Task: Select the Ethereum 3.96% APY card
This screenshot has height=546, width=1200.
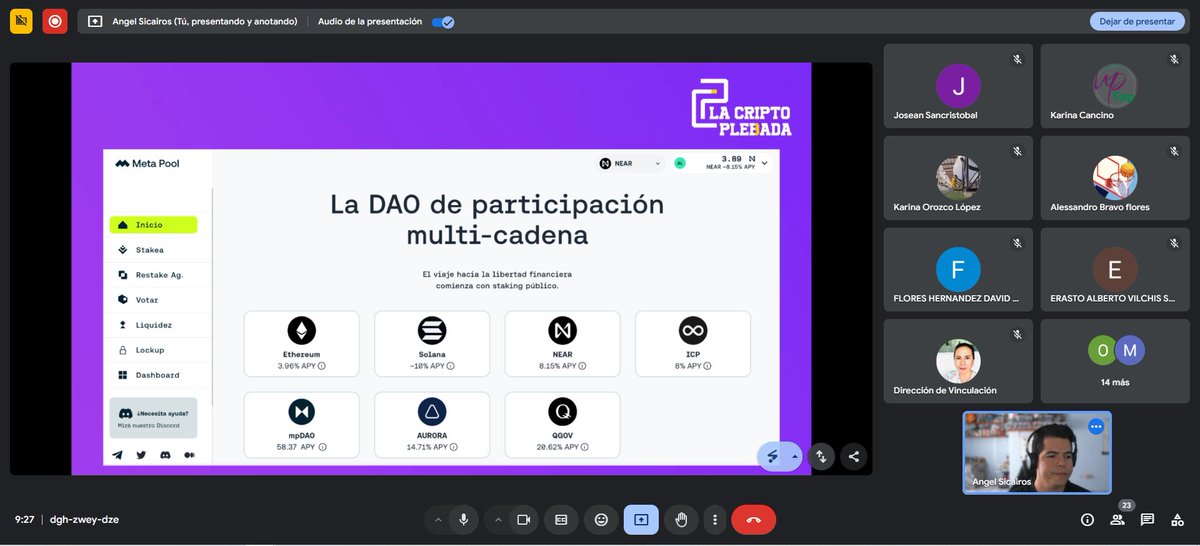Action: click(301, 346)
